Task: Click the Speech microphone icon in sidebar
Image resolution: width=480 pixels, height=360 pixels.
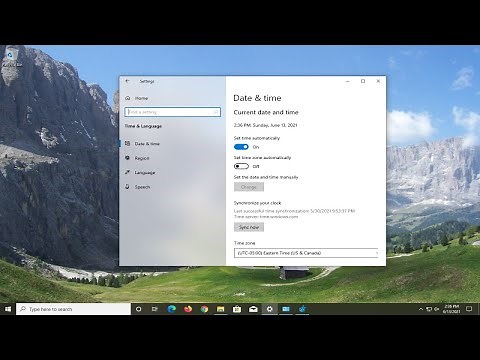Action: (127, 187)
